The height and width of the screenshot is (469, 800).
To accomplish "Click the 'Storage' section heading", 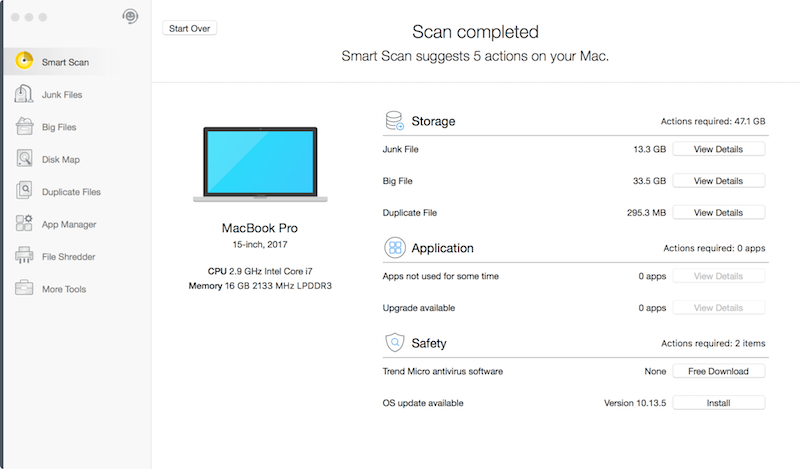I will (433, 121).
